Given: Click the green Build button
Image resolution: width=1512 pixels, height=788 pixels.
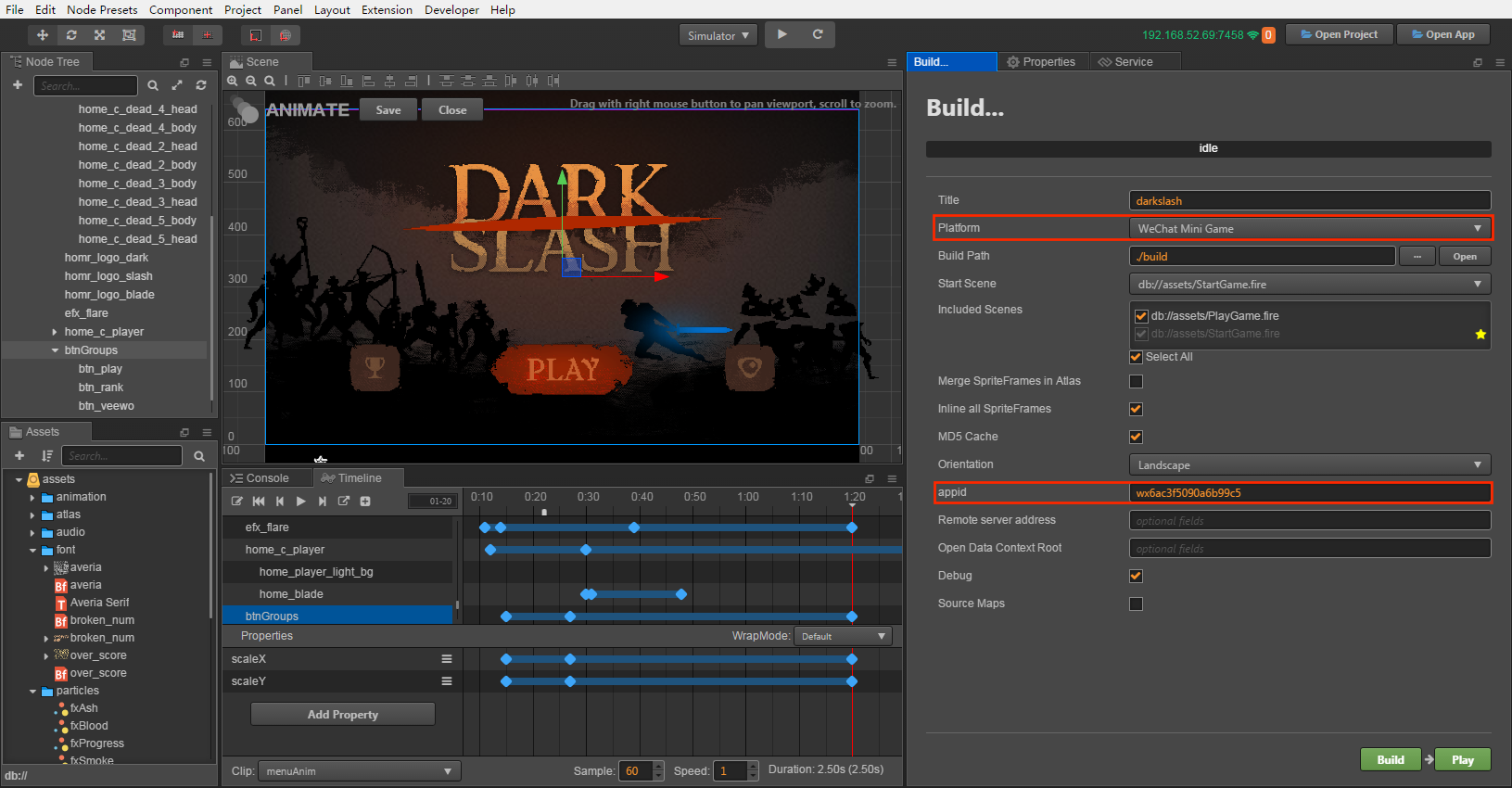Looking at the screenshot, I should click(1390, 759).
